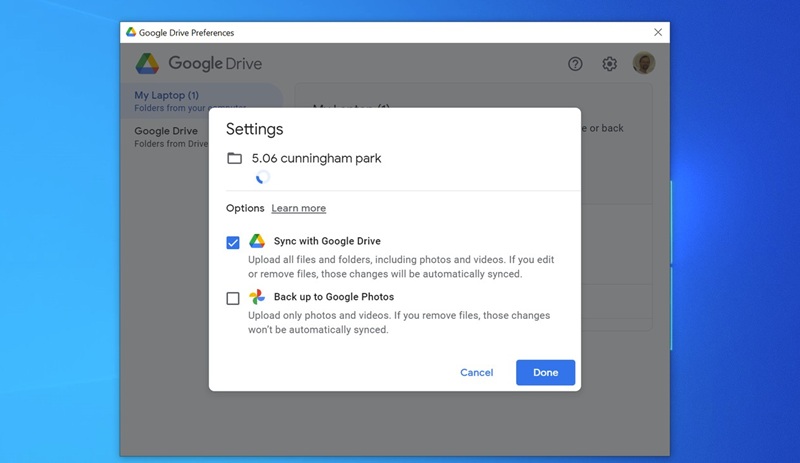Open the settings gear icon
Screen dimensions: 800x463
tap(609, 64)
